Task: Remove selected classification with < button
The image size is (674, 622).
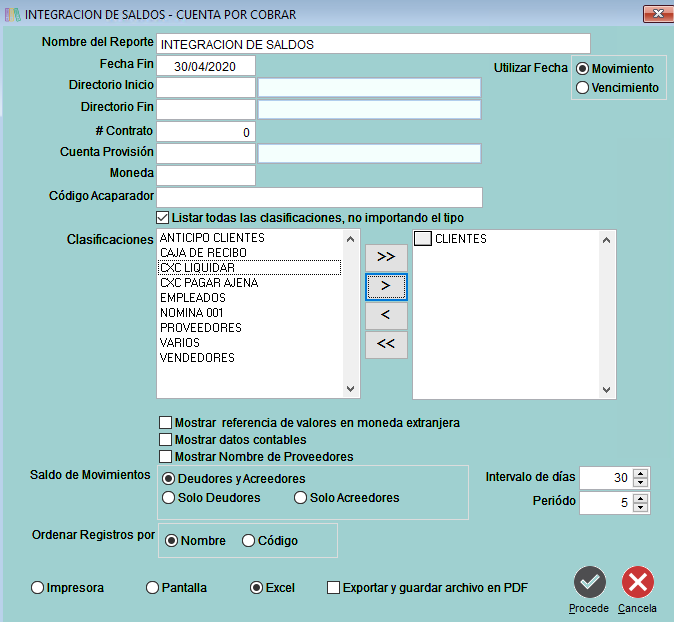Action: coord(386,316)
